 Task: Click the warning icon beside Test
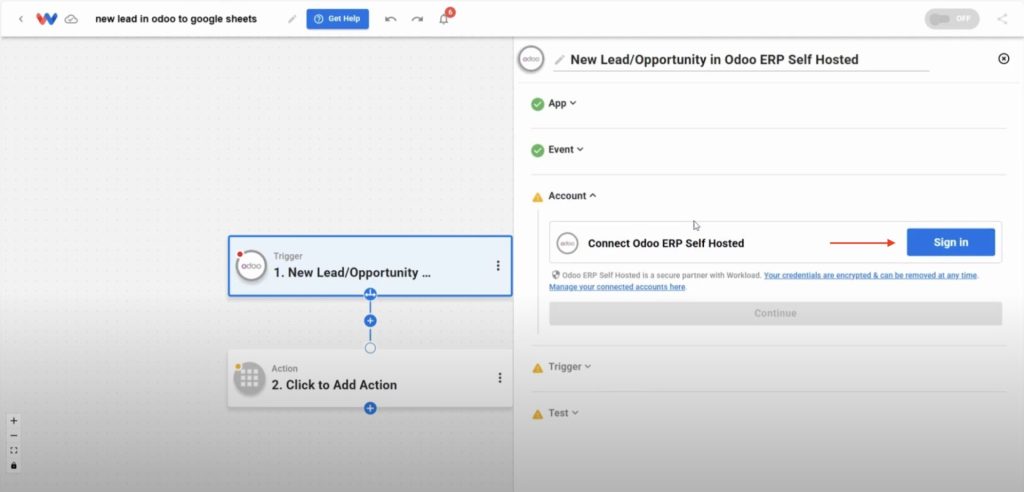(x=537, y=414)
